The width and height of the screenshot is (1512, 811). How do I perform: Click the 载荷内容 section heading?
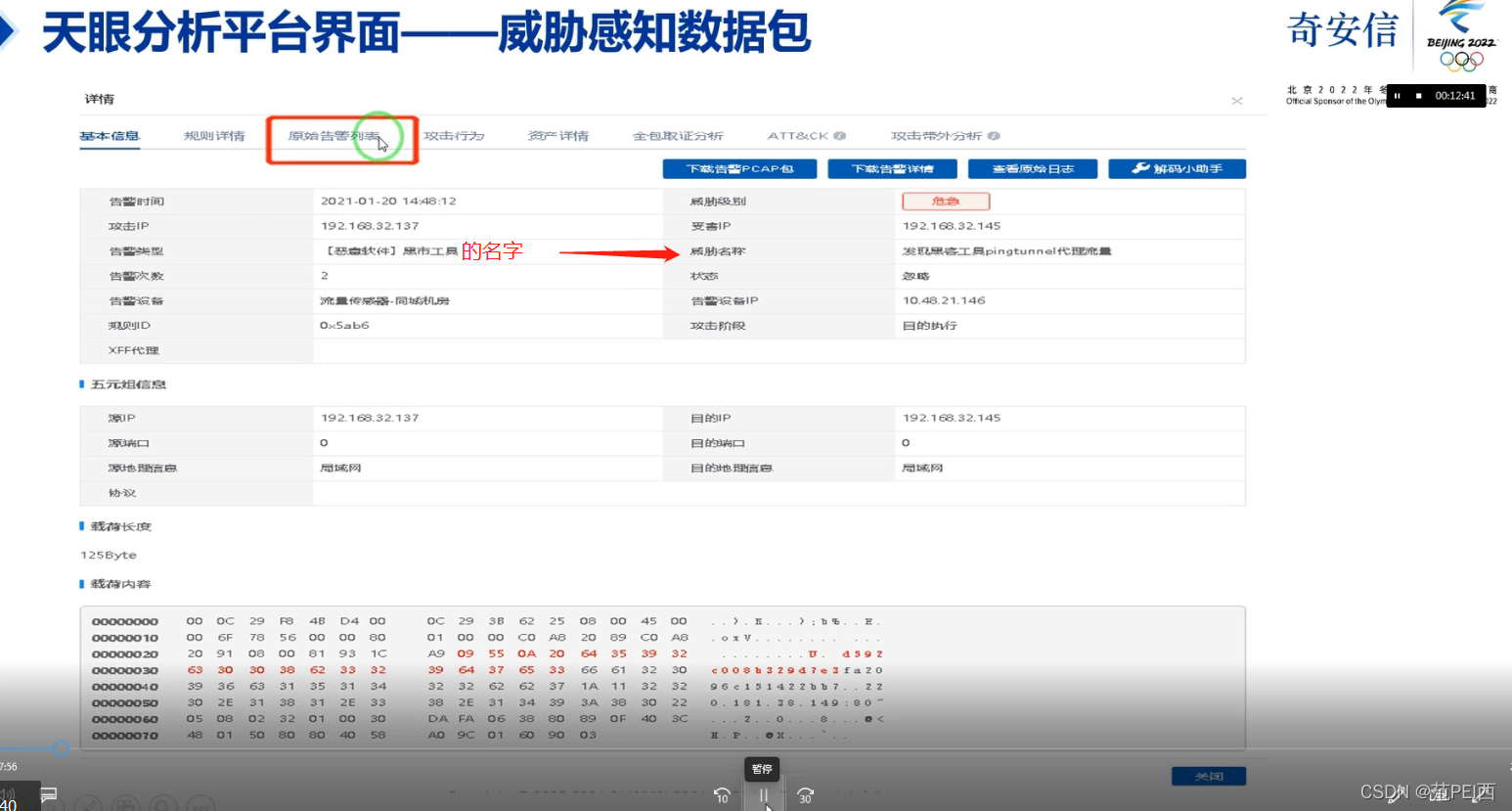click(120, 584)
